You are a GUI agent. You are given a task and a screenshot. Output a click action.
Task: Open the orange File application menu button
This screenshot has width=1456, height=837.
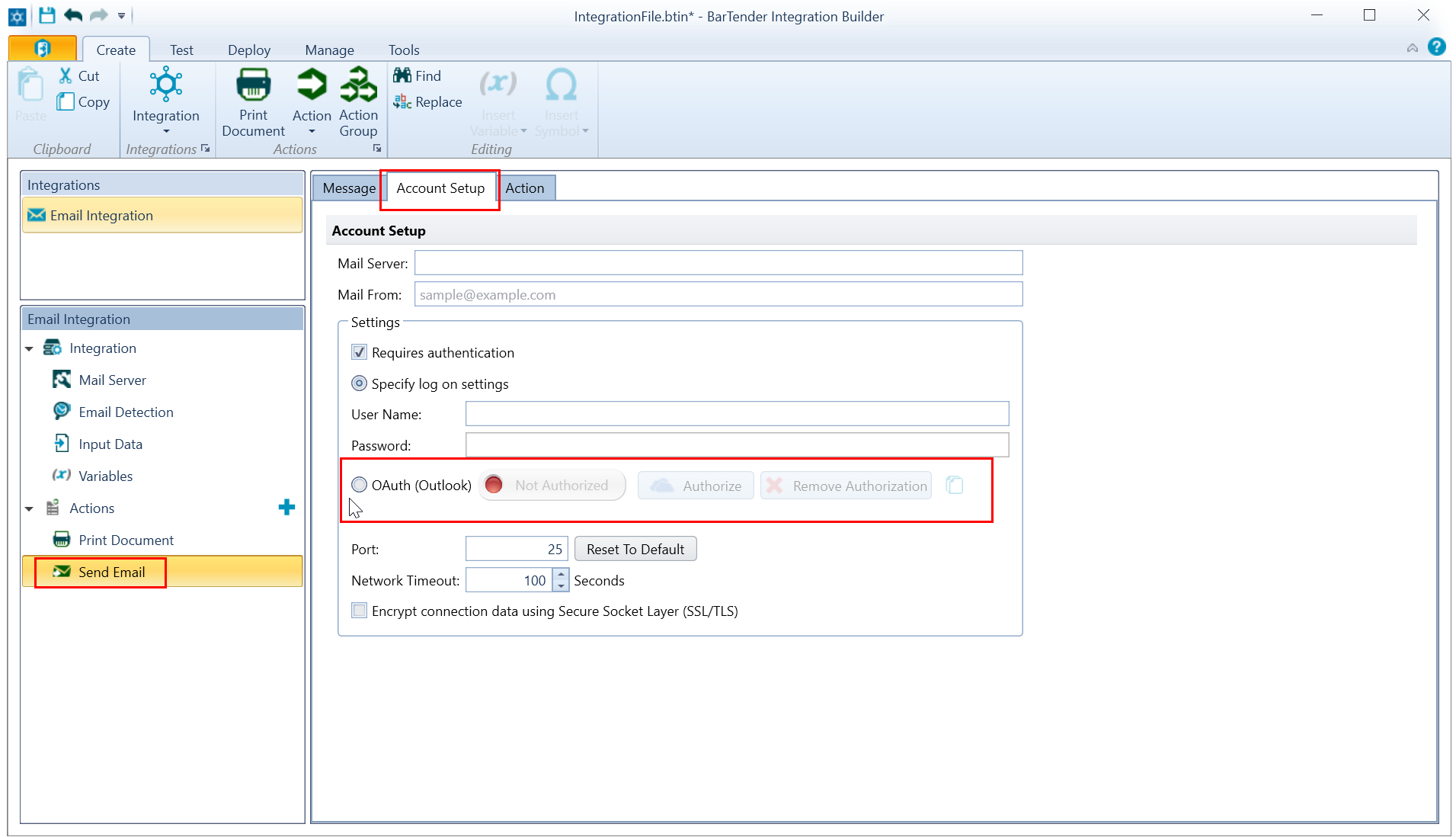click(x=43, y=49)
